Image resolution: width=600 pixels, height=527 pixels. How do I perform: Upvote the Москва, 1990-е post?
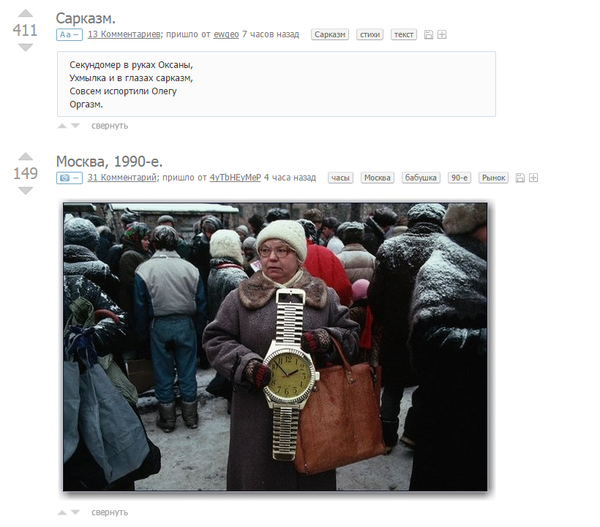[26, 156]
